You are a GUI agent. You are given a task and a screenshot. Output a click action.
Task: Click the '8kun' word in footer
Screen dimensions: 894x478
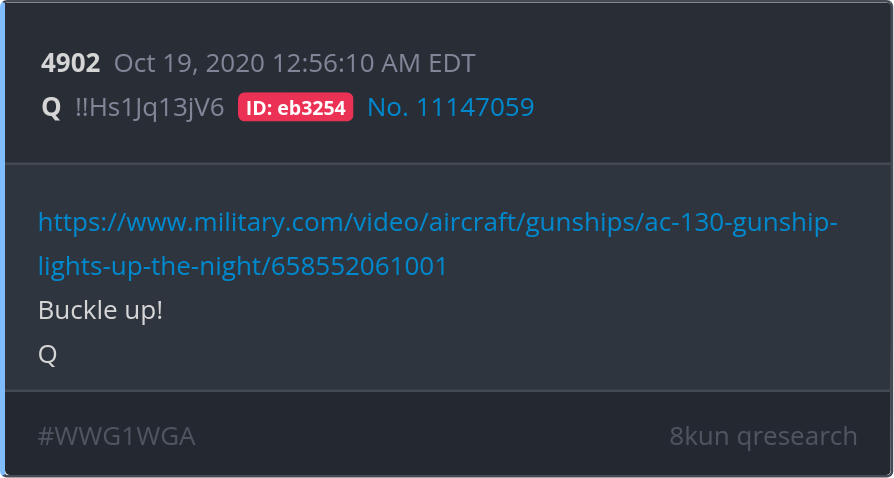pos(699,436)
